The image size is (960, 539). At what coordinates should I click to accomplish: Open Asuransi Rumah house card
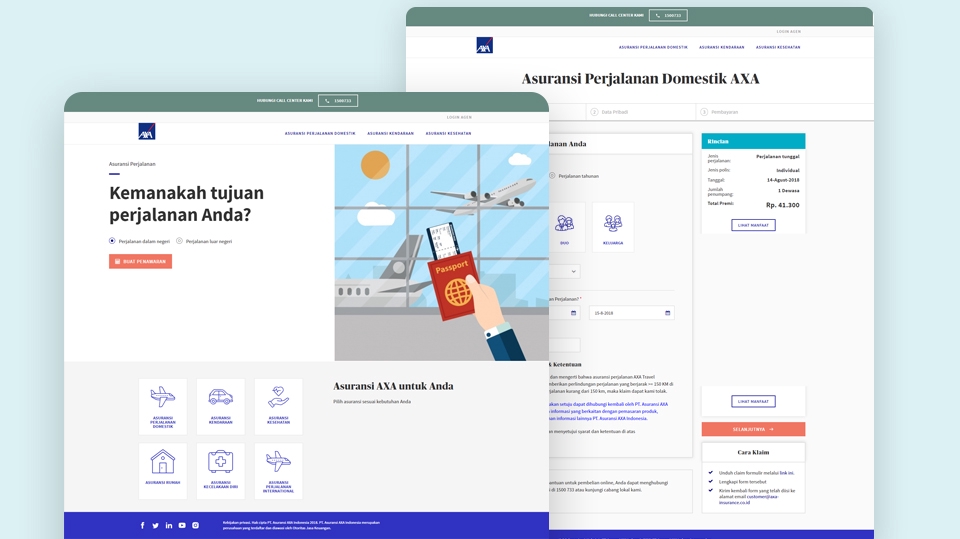point(162,471)
